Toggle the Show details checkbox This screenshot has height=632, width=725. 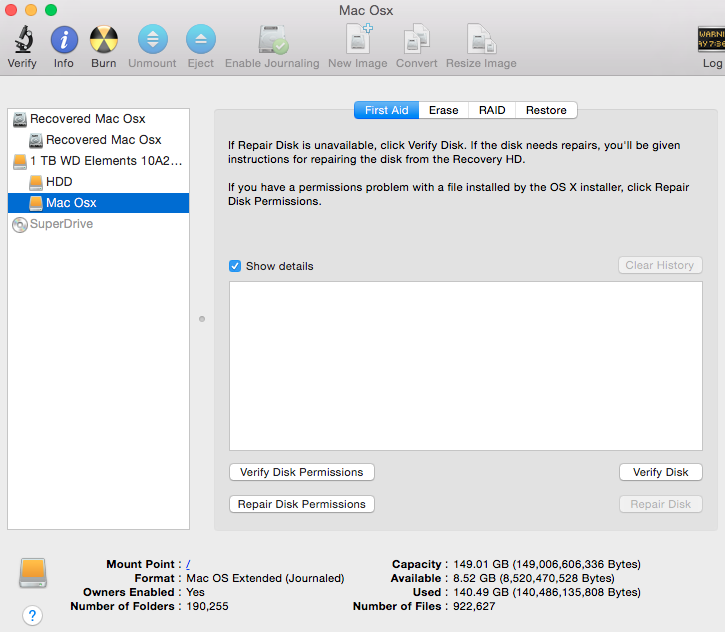click(235, 266)
